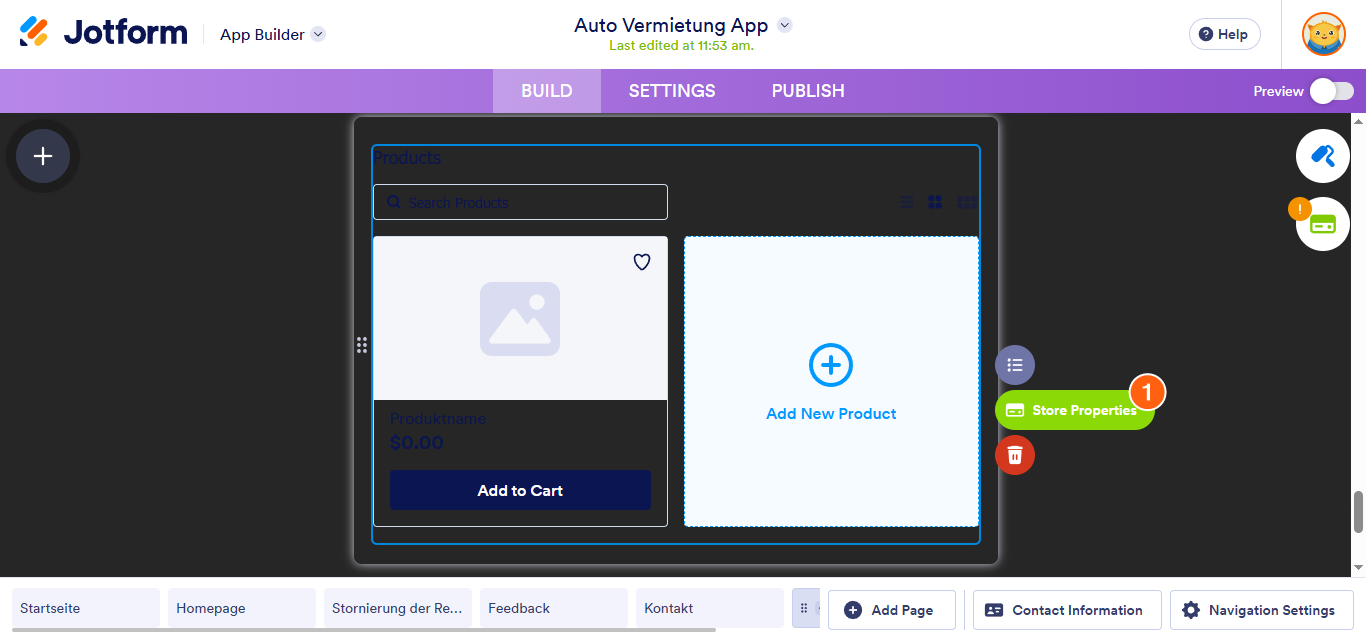The width and height of the screenshot is (1366, 641).
Task: Open the Auto Vermietung App title dropdown
Action: [784, 25]
